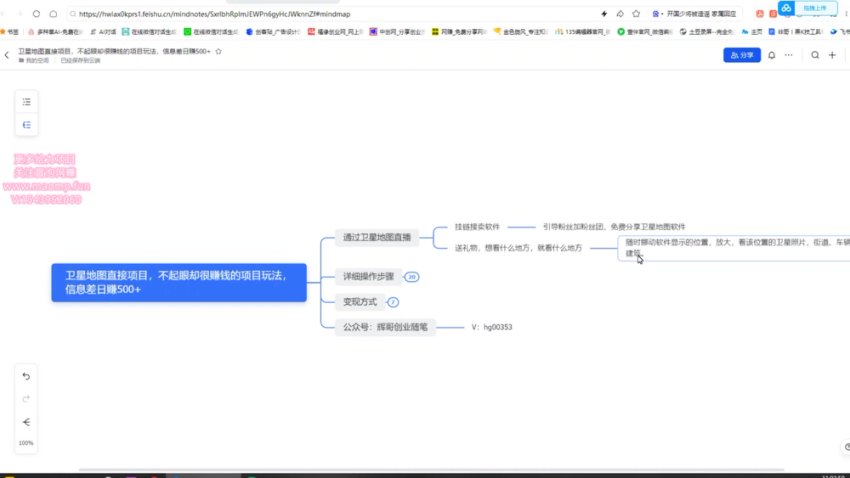Open the outline list view icon
This screenshot has width=850, height=478.
(27, 102)
